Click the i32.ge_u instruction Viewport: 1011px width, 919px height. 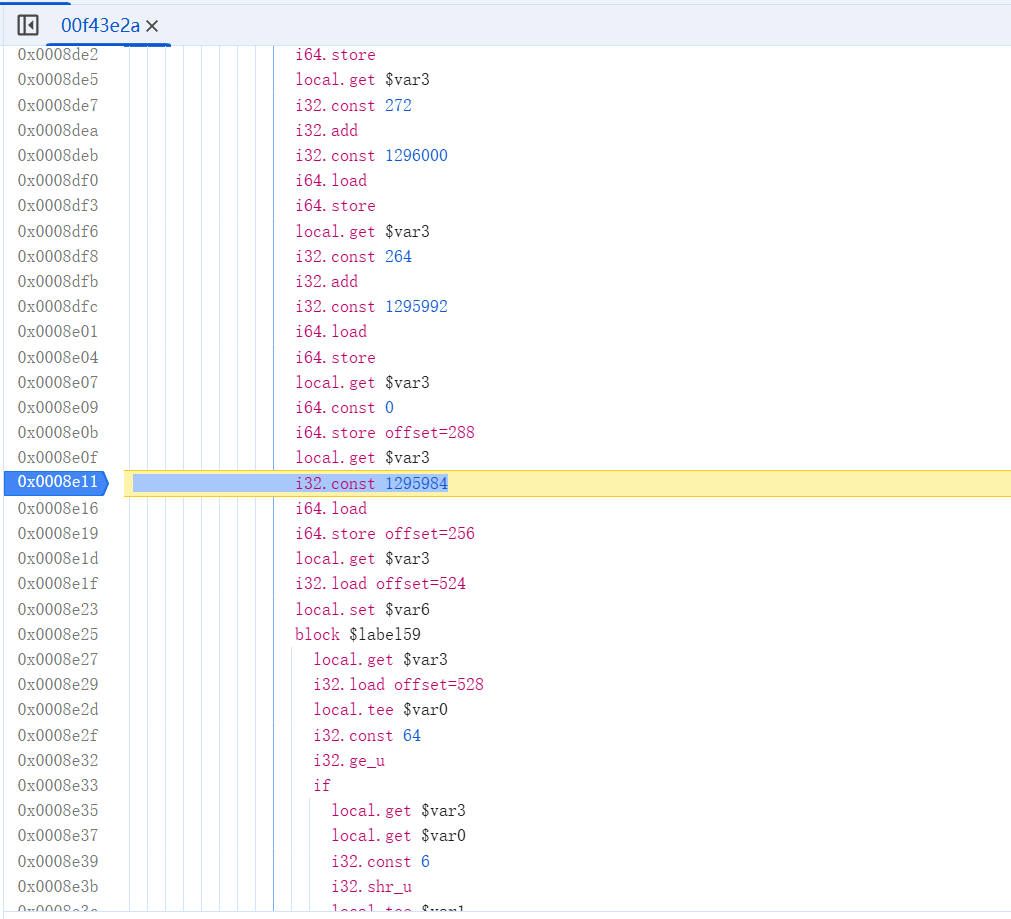349,760
